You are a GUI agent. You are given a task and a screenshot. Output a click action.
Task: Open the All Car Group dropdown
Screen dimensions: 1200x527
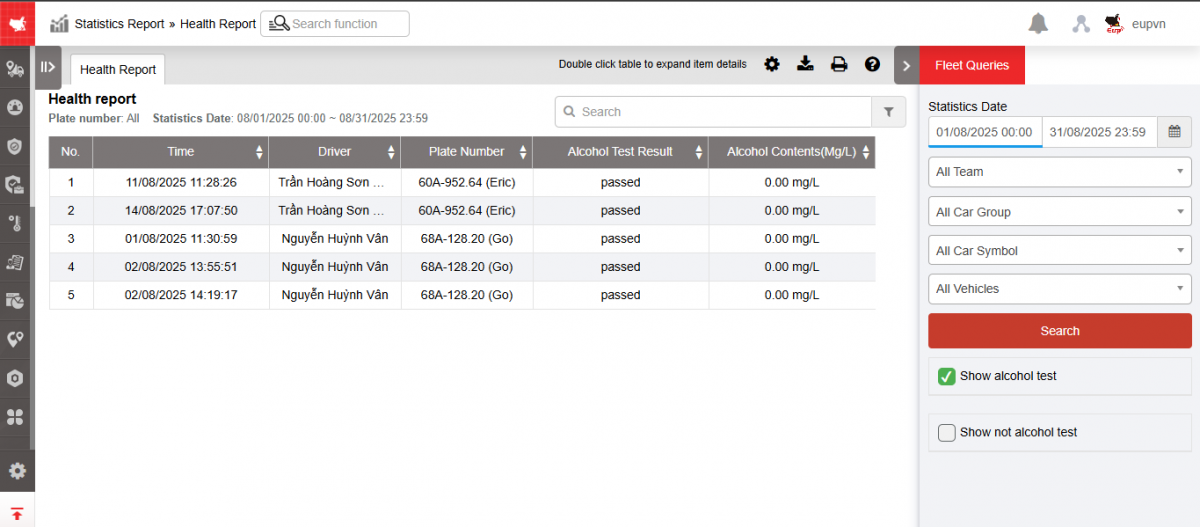(1059, 212)
